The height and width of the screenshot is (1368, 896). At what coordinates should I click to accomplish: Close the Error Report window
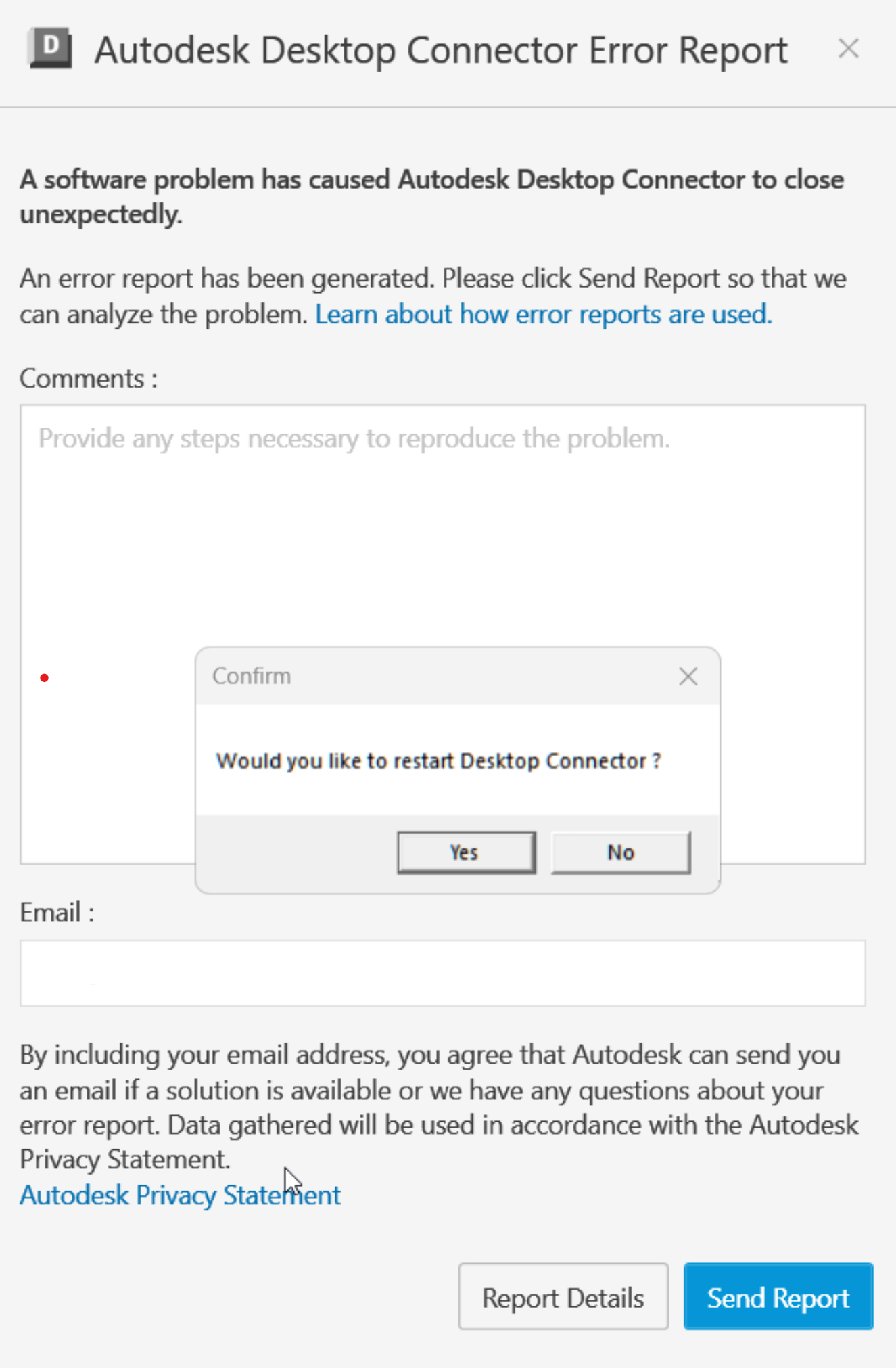pos(849,49)
